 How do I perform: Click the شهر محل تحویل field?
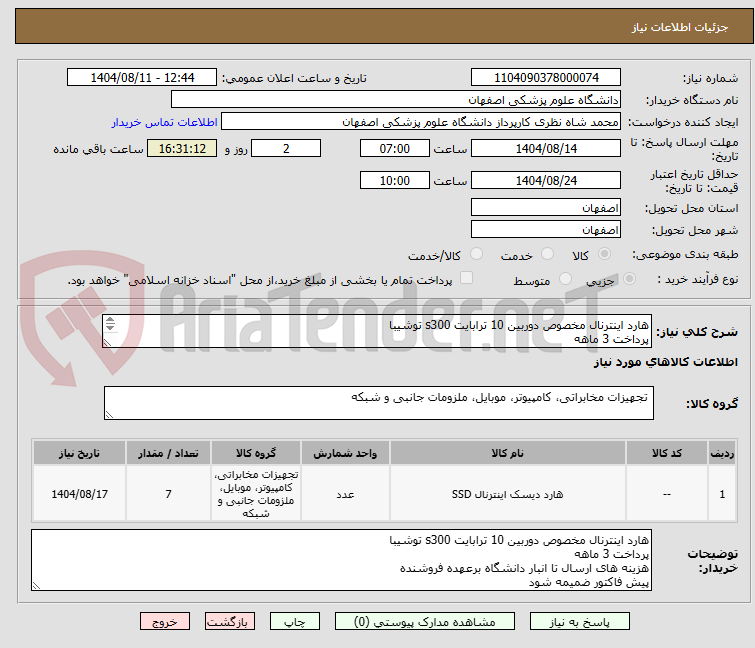546,230
